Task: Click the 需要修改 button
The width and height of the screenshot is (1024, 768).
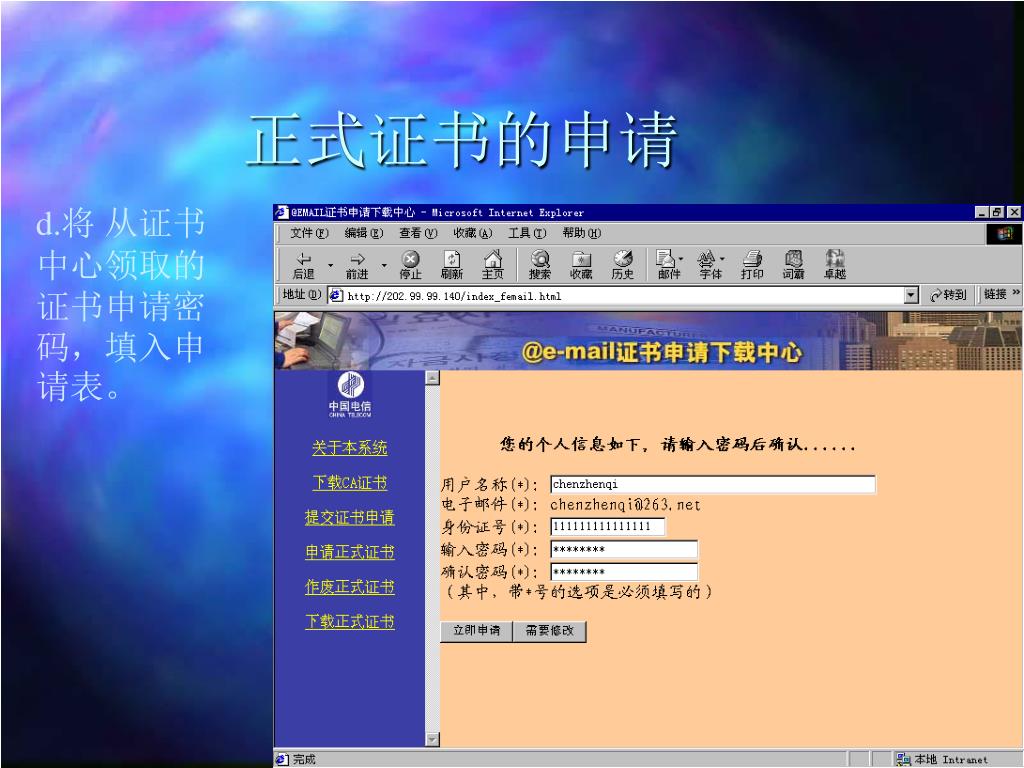Action: pyautogui.click(x=550, y=631)
